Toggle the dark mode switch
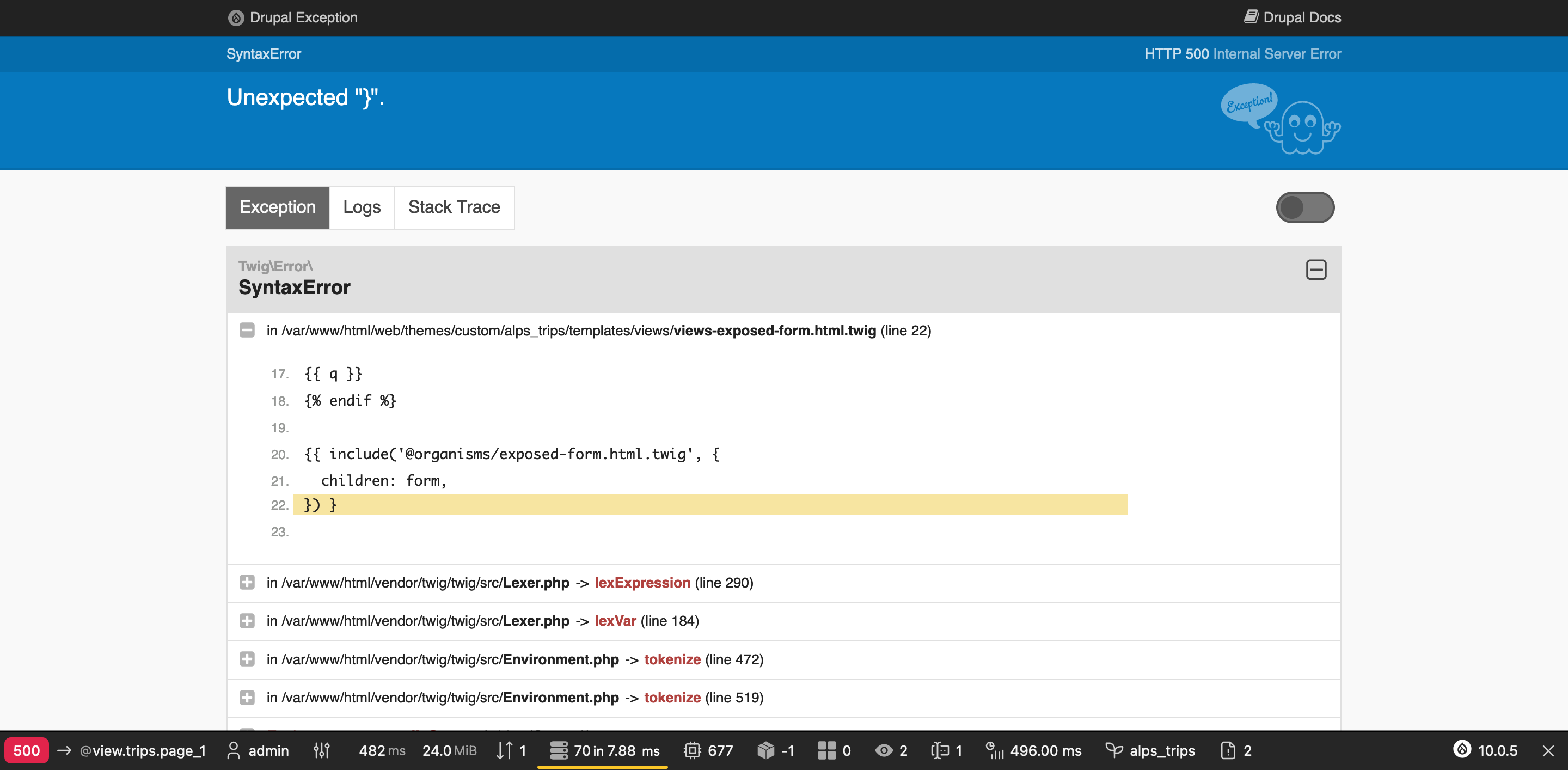Screen dimensions: 1568x770 [x=1304, y=207]
